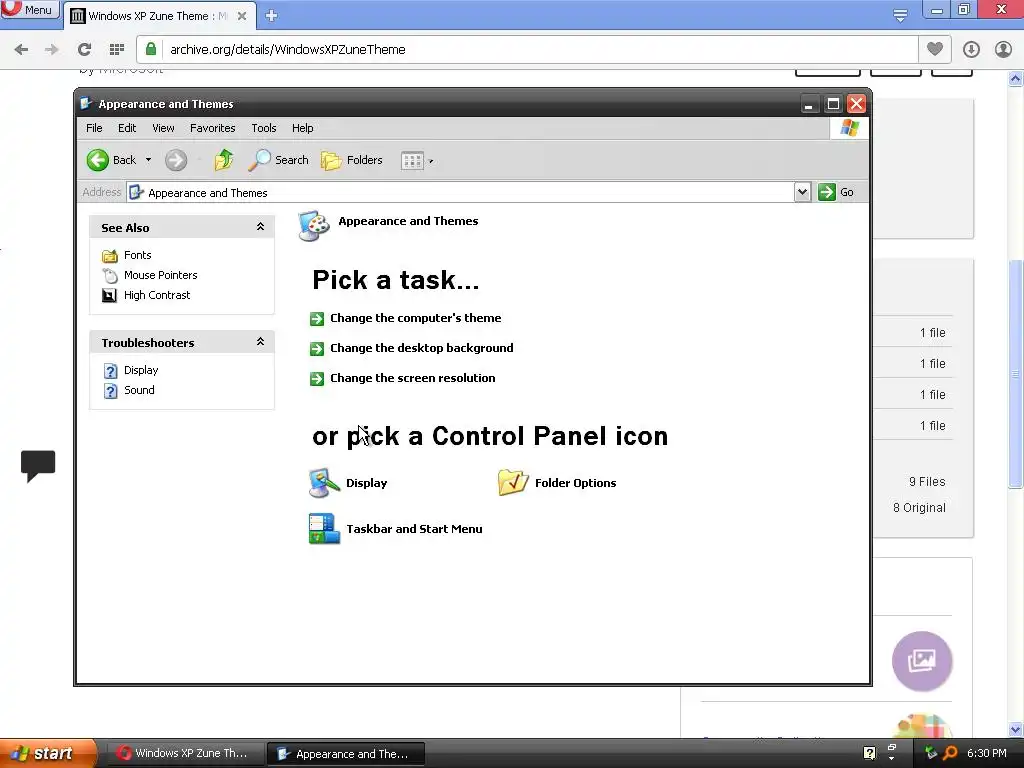Click the Appearance and Themes header icon

click(x=313, y=226)
